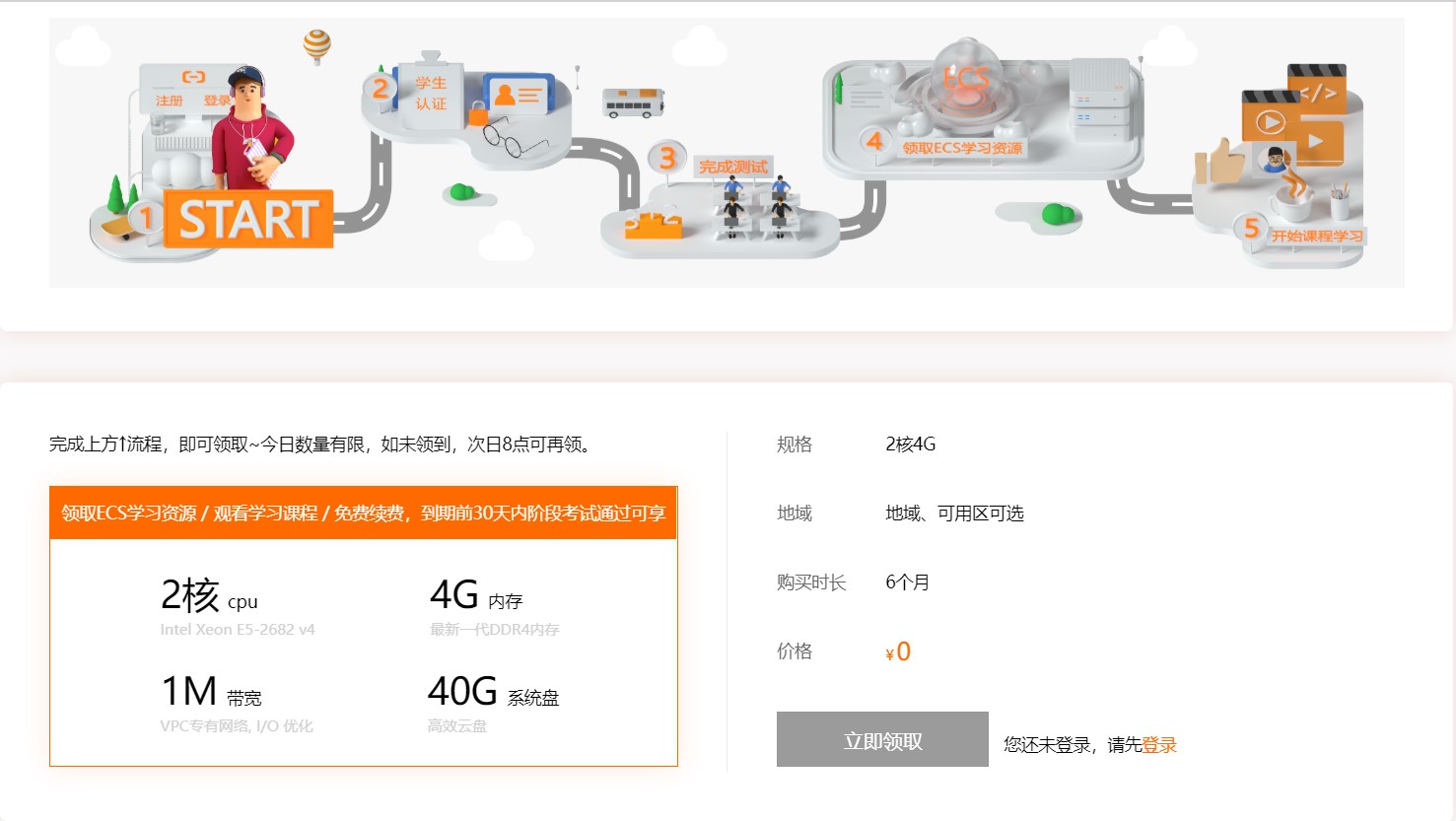Click the 2核 cpu specification
This screenshot has height=821, width=1456.
click(209, 596)
